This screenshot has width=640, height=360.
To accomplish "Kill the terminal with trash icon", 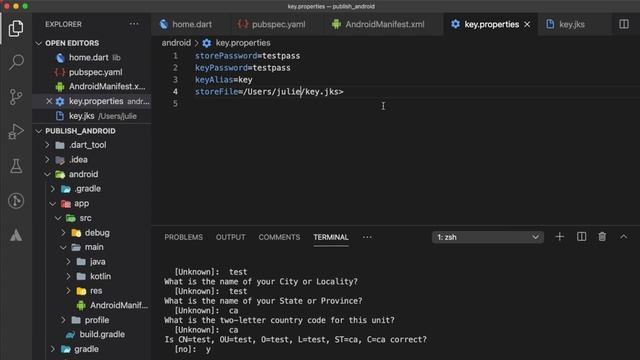I will tap(602, 237).
